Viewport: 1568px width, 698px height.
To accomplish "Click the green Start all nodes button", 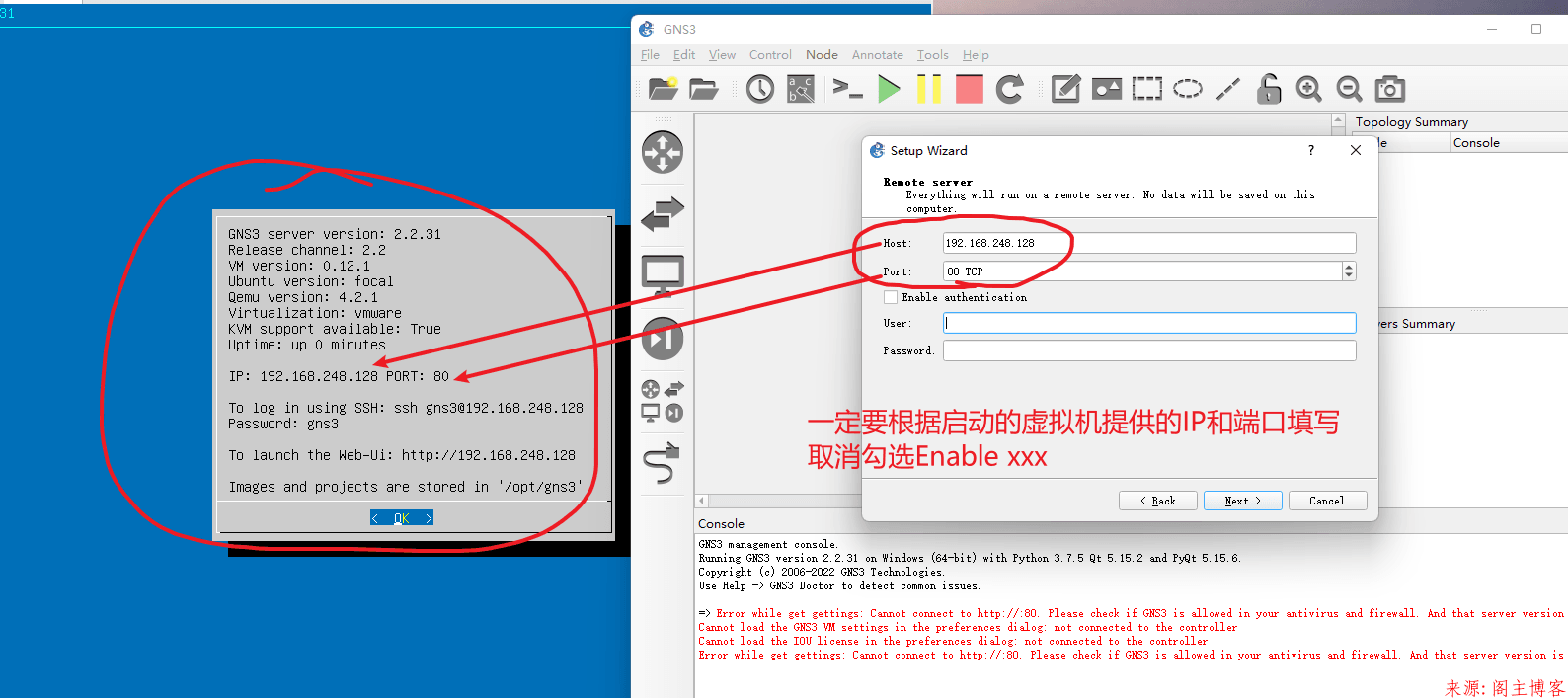I will pos(889,89).
